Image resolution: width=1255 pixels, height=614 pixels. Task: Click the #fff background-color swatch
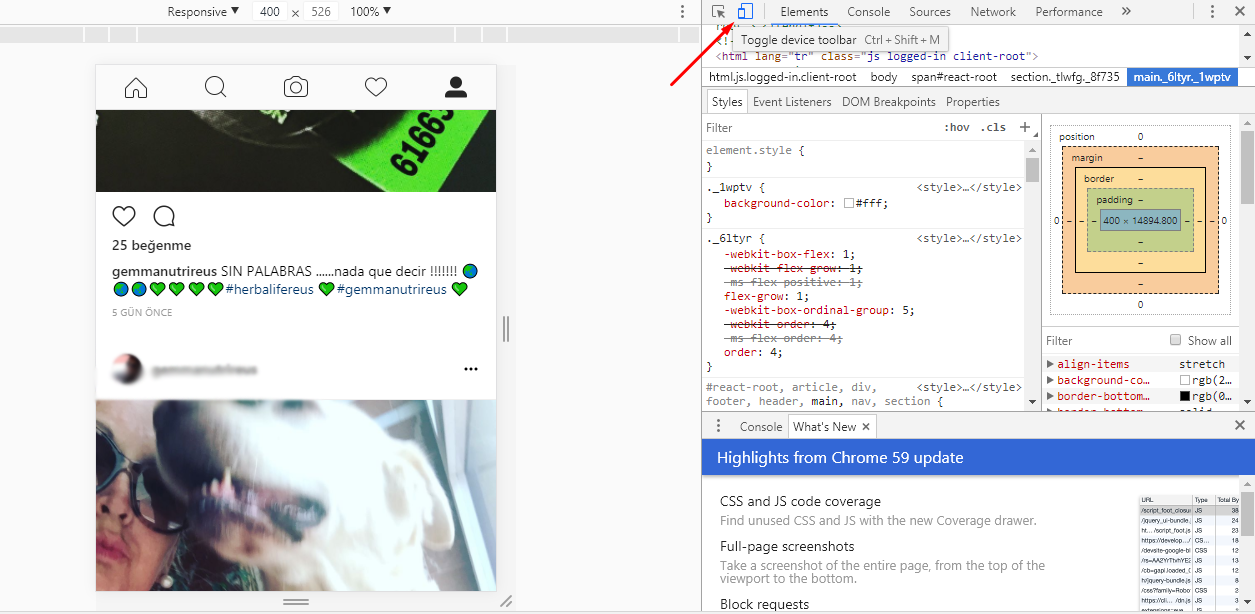(848, 203)
